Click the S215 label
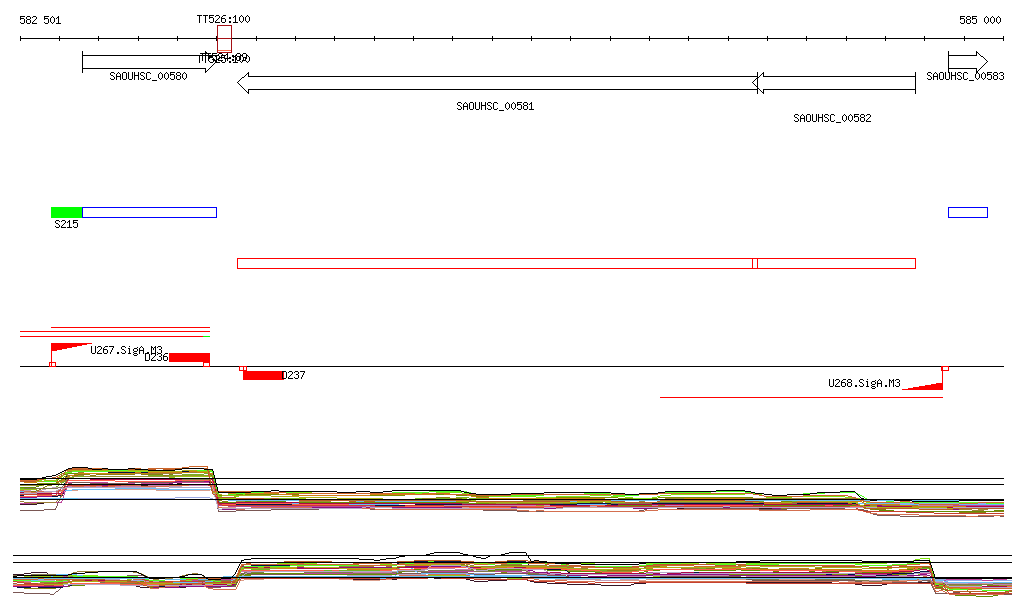Screen dimensions: 1024x611 (67, 225)
